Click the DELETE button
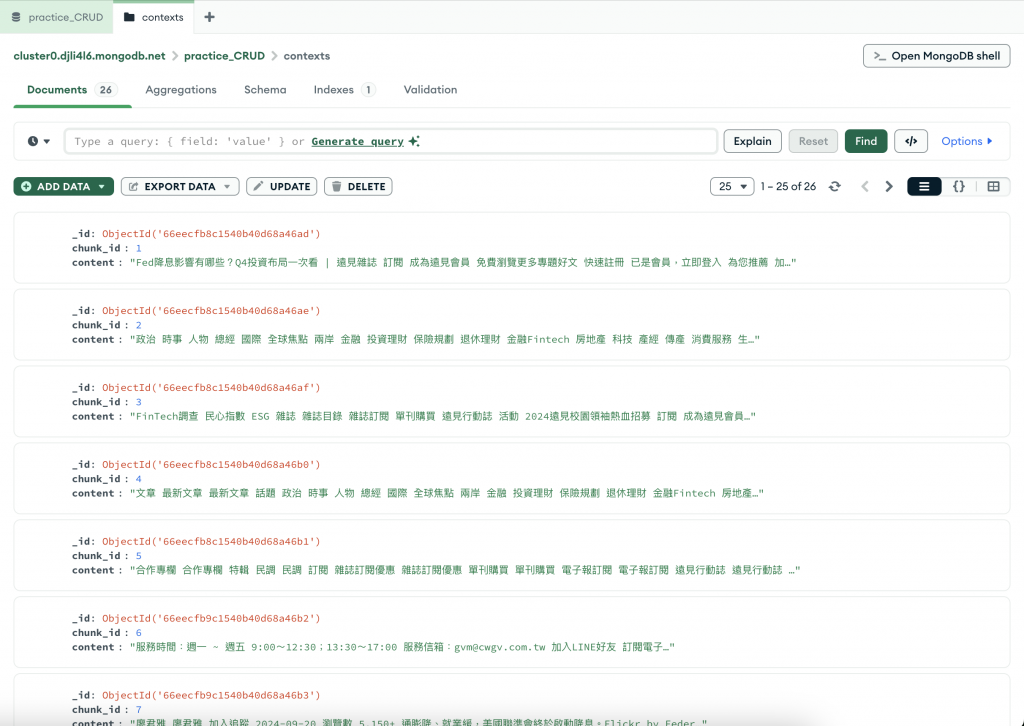The width and height of the screenshot is (1024, 726). 358,187
